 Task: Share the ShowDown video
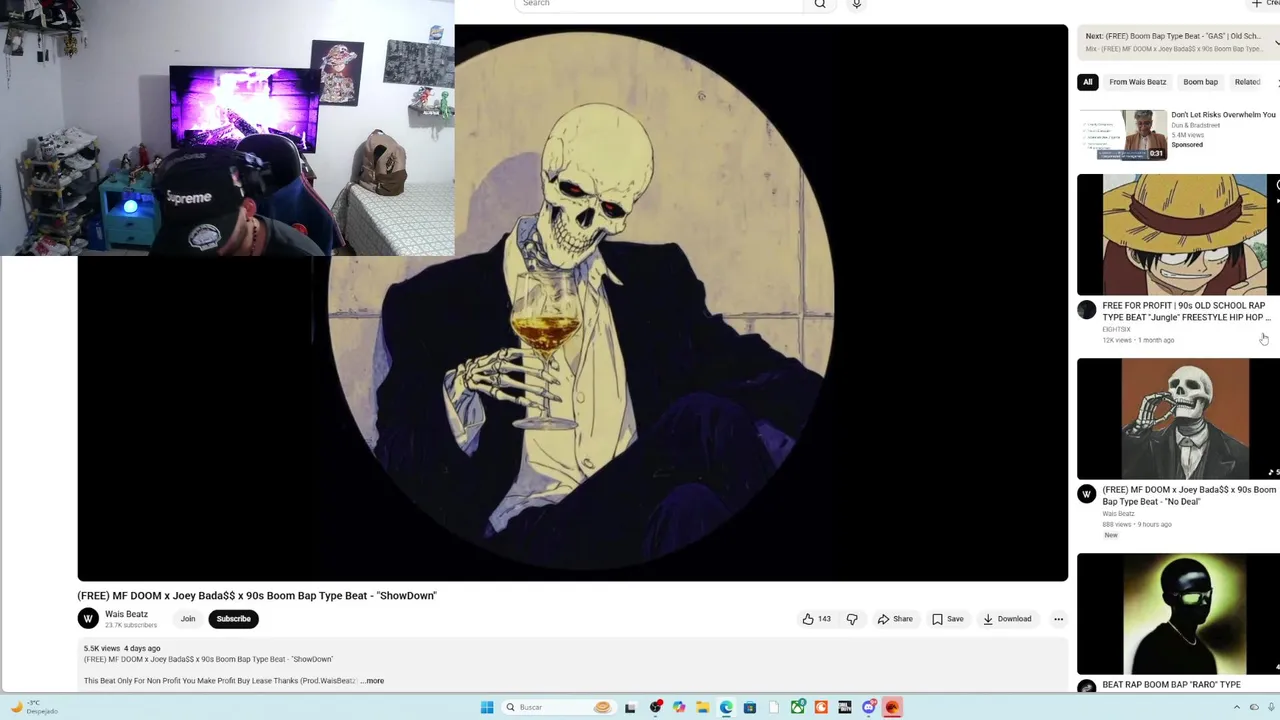[x=895, y=619]
